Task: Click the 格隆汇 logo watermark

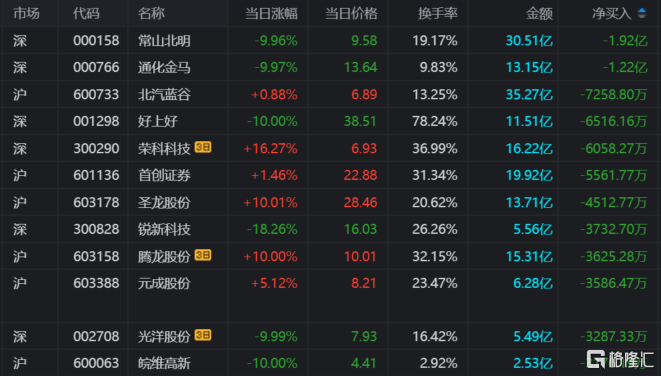Action: coord(621,359)
